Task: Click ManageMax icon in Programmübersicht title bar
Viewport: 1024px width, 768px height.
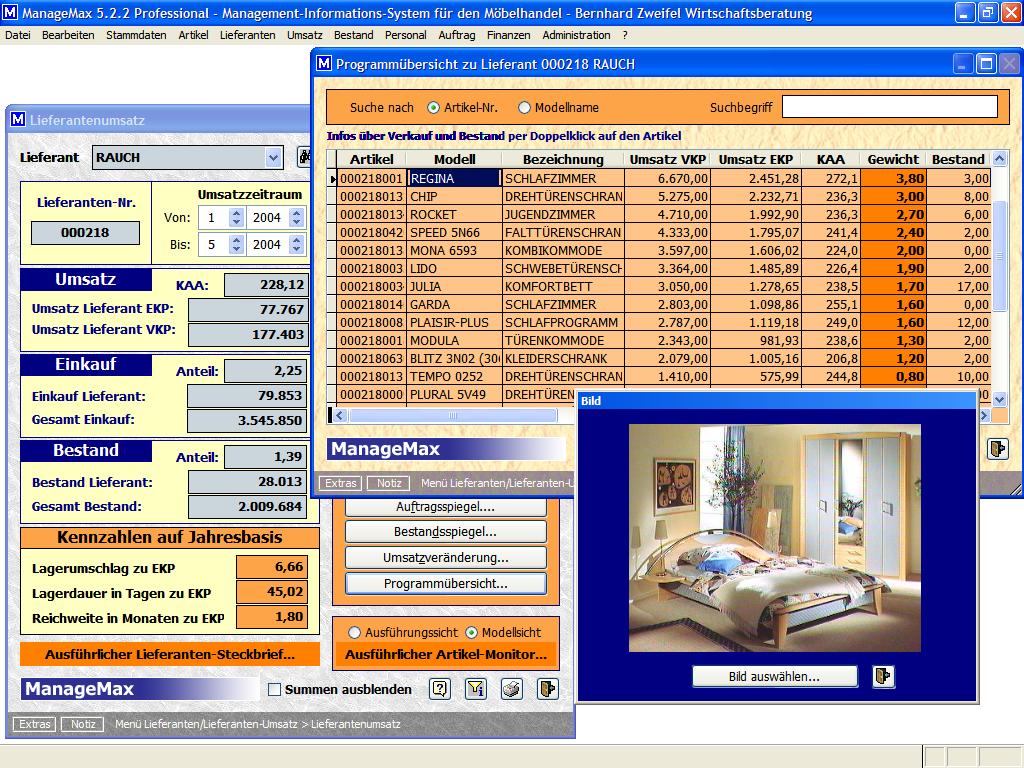Action: [324, 64]
